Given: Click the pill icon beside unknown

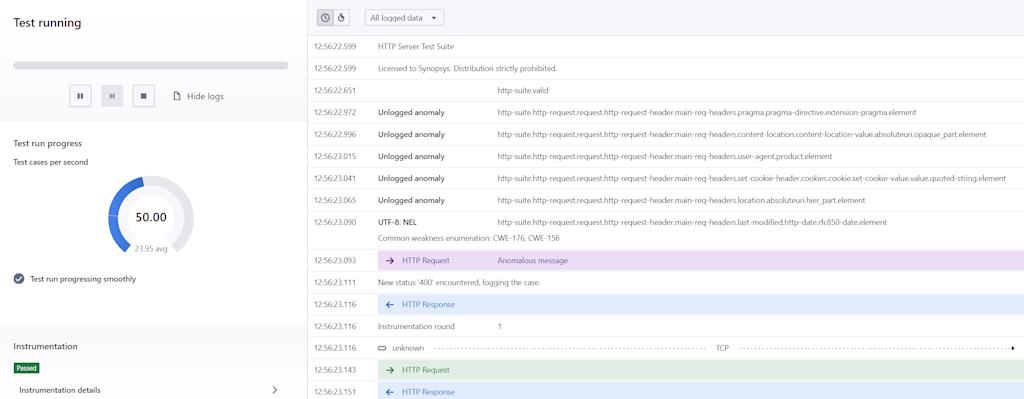Looking at the screenshot, I should point(383,348).
